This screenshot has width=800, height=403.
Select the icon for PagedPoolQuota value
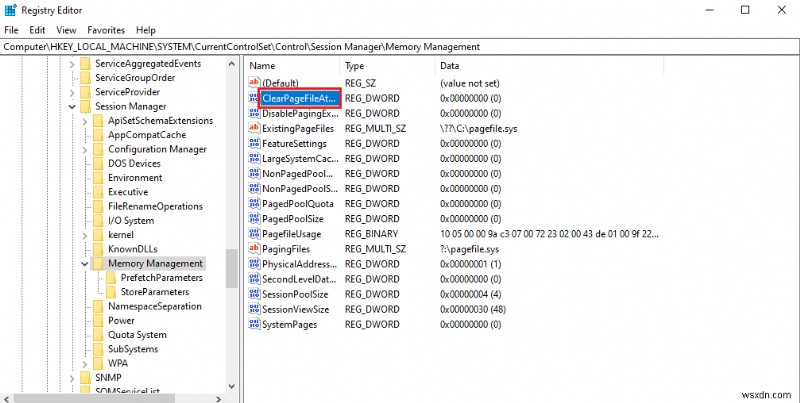(x=254, y=204)
